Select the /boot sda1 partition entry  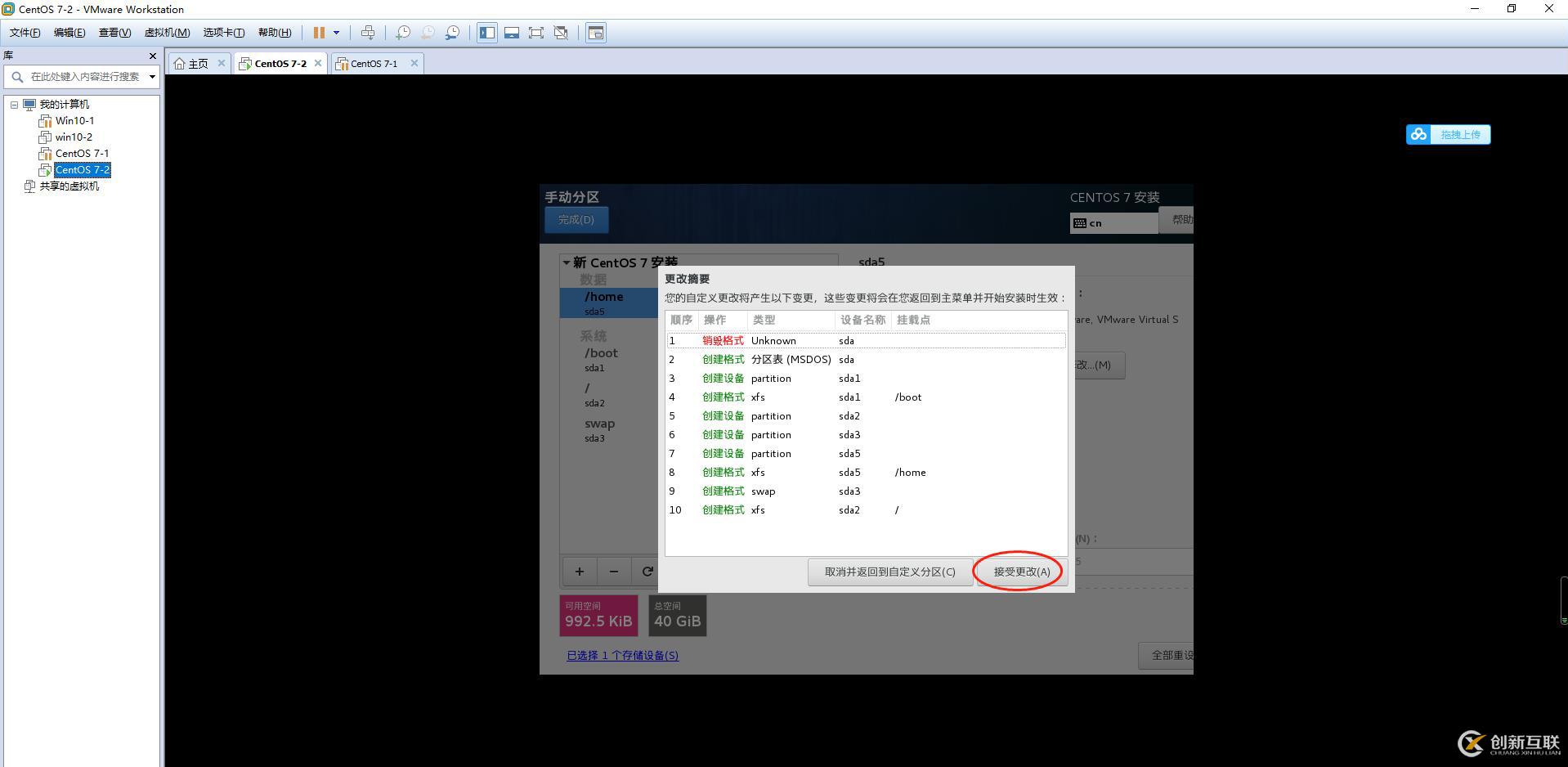coord(610,359)
